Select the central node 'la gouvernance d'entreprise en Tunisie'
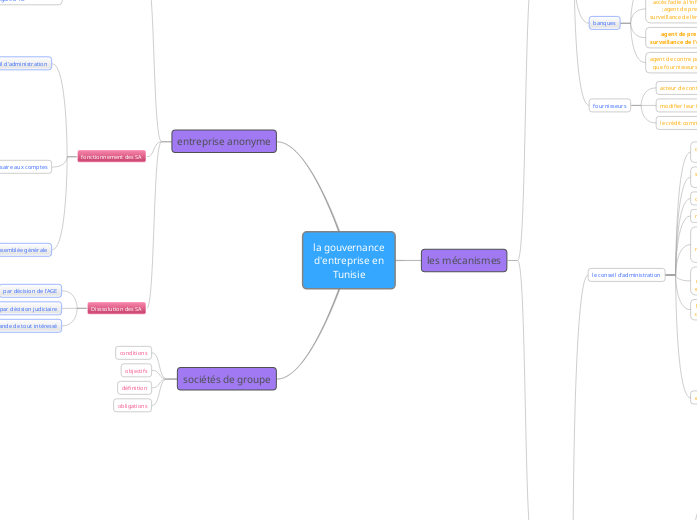This screenshot has width=697, height=520. [x=348, y=260]
